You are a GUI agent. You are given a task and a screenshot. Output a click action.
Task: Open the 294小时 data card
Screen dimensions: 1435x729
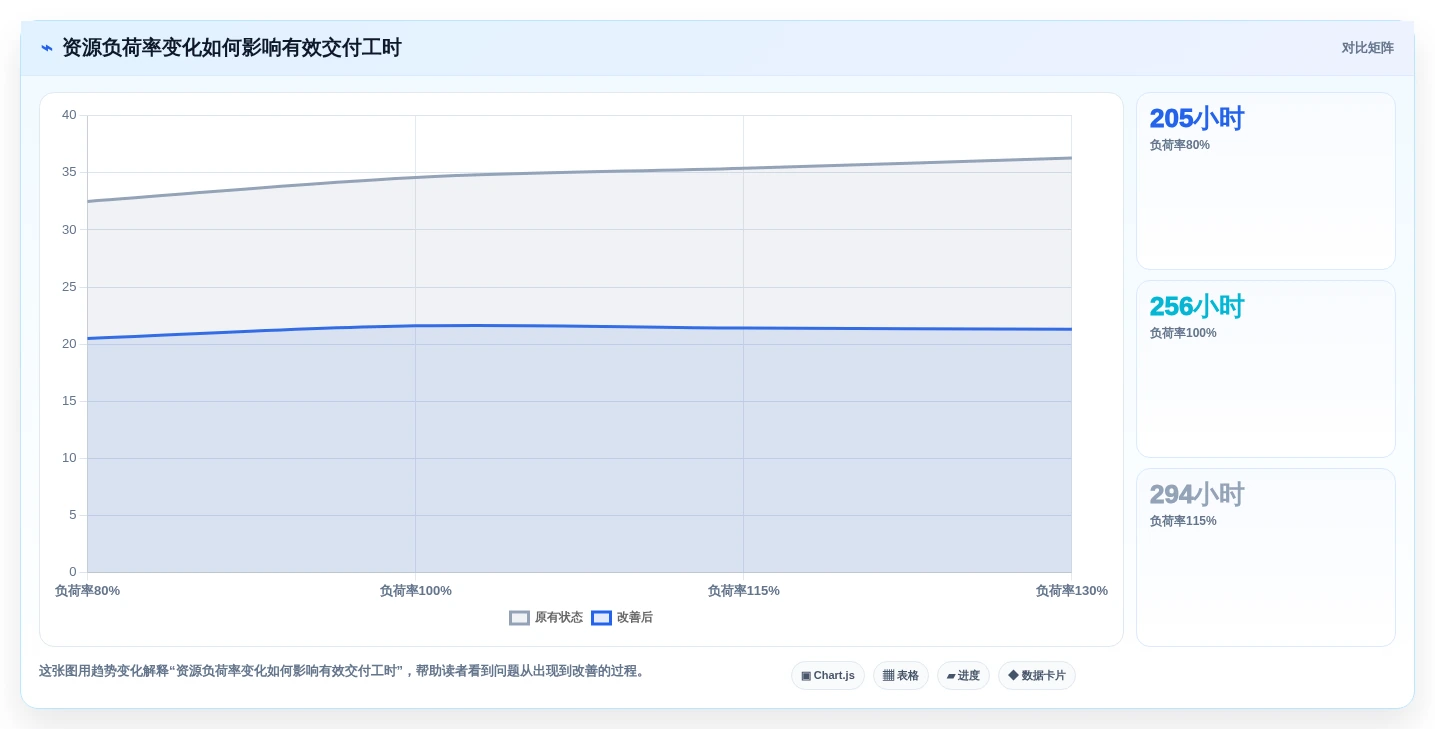pyautogui.click(x=1266, y=557)
